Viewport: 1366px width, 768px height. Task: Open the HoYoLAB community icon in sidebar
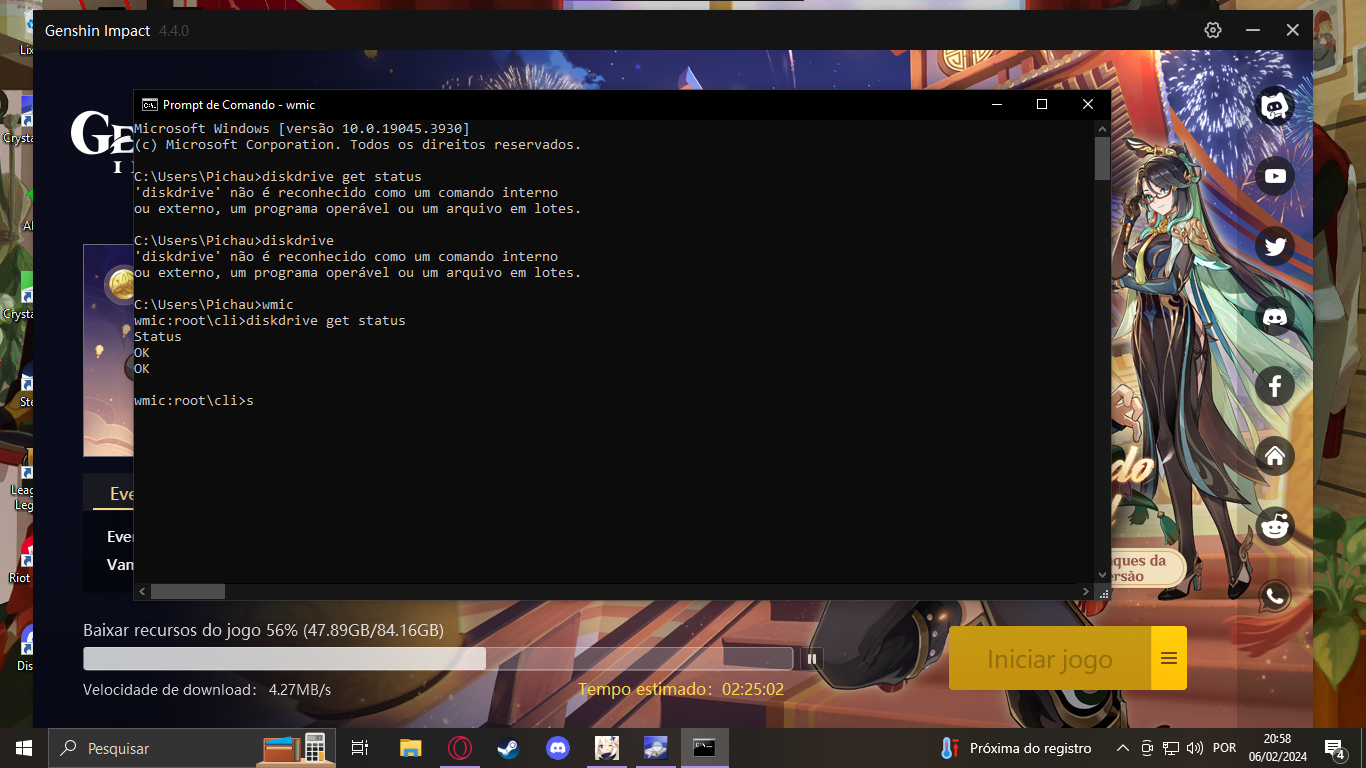tap(1275, 106)
